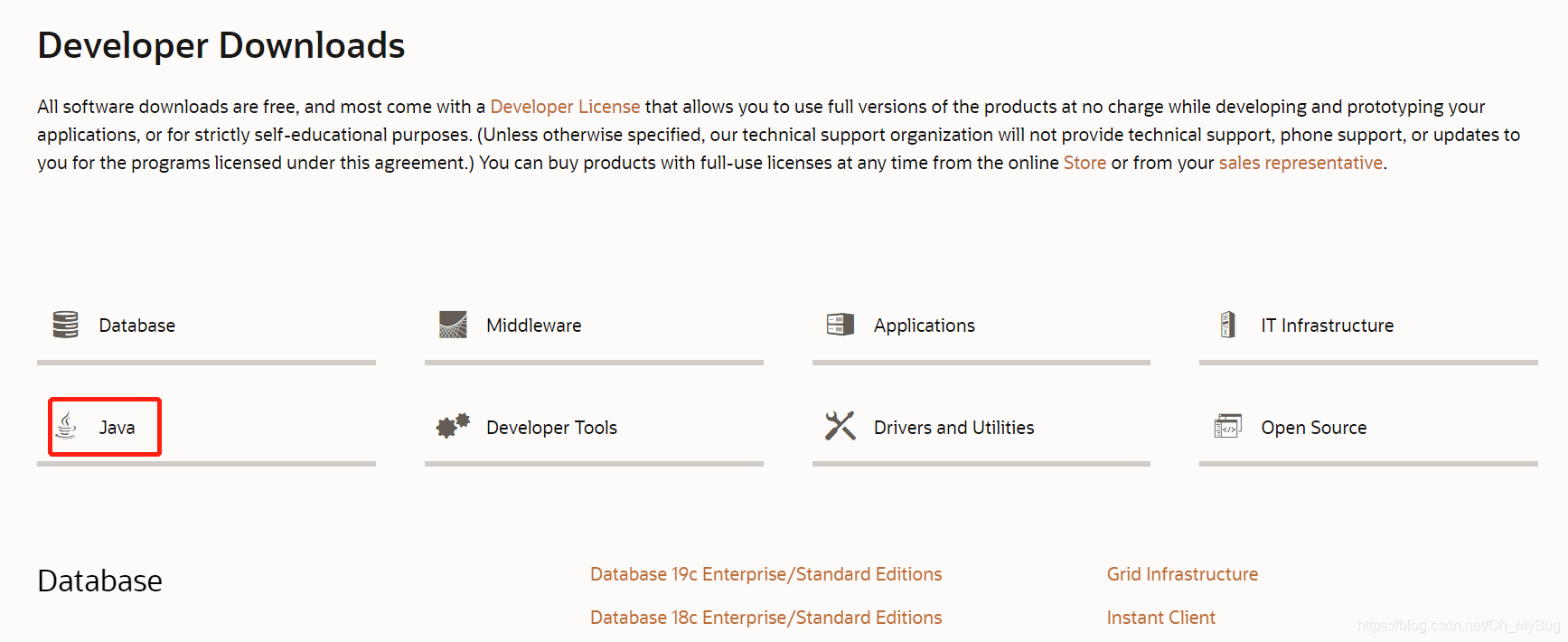Click the Database section heading at bottom
Image resolution: width=1568 pixels, height=642 pixels.
[x=99, y=581]
